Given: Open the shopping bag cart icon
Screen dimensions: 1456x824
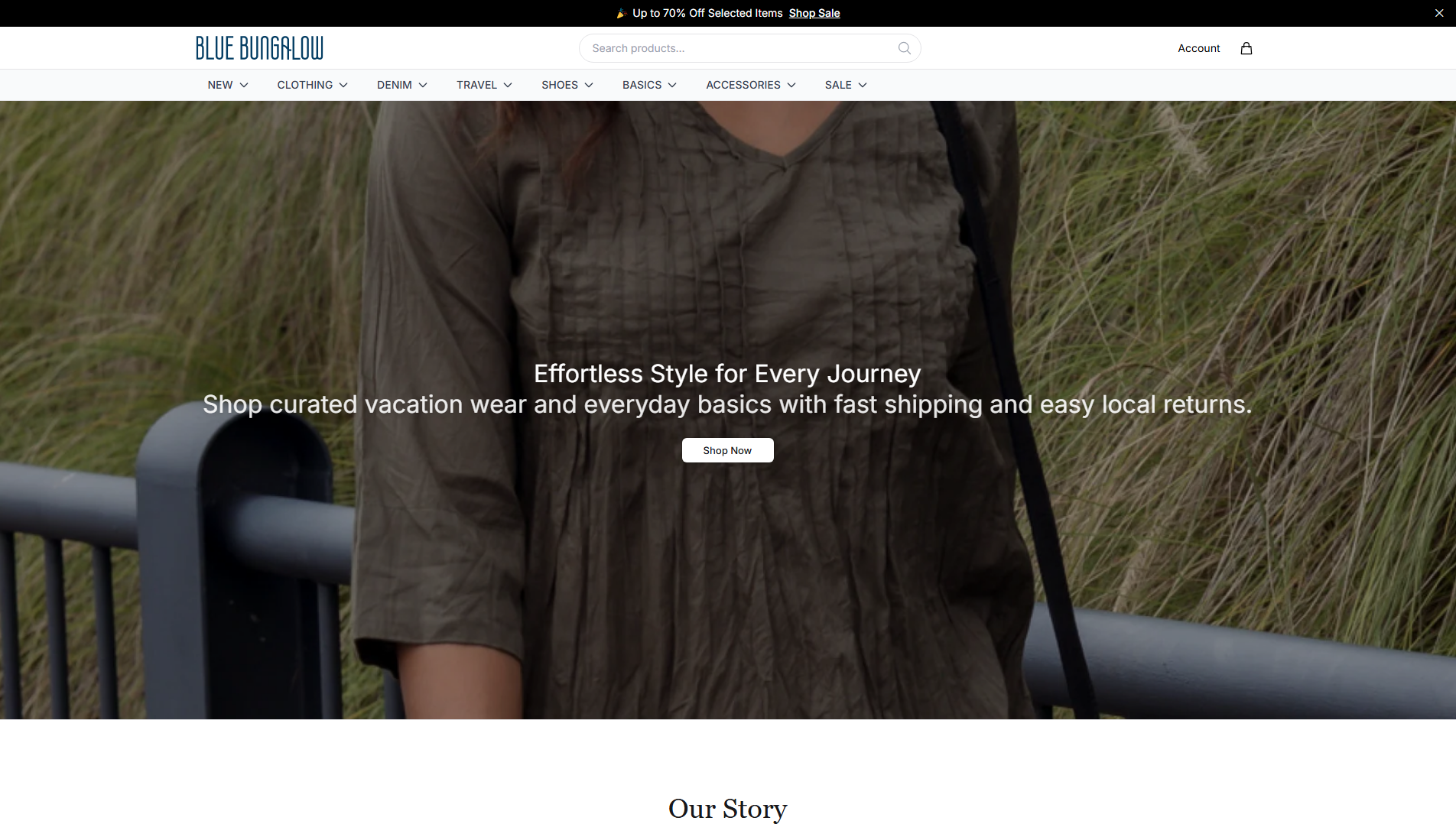Looking at the screenshot, I should [x=1246, y=48].
